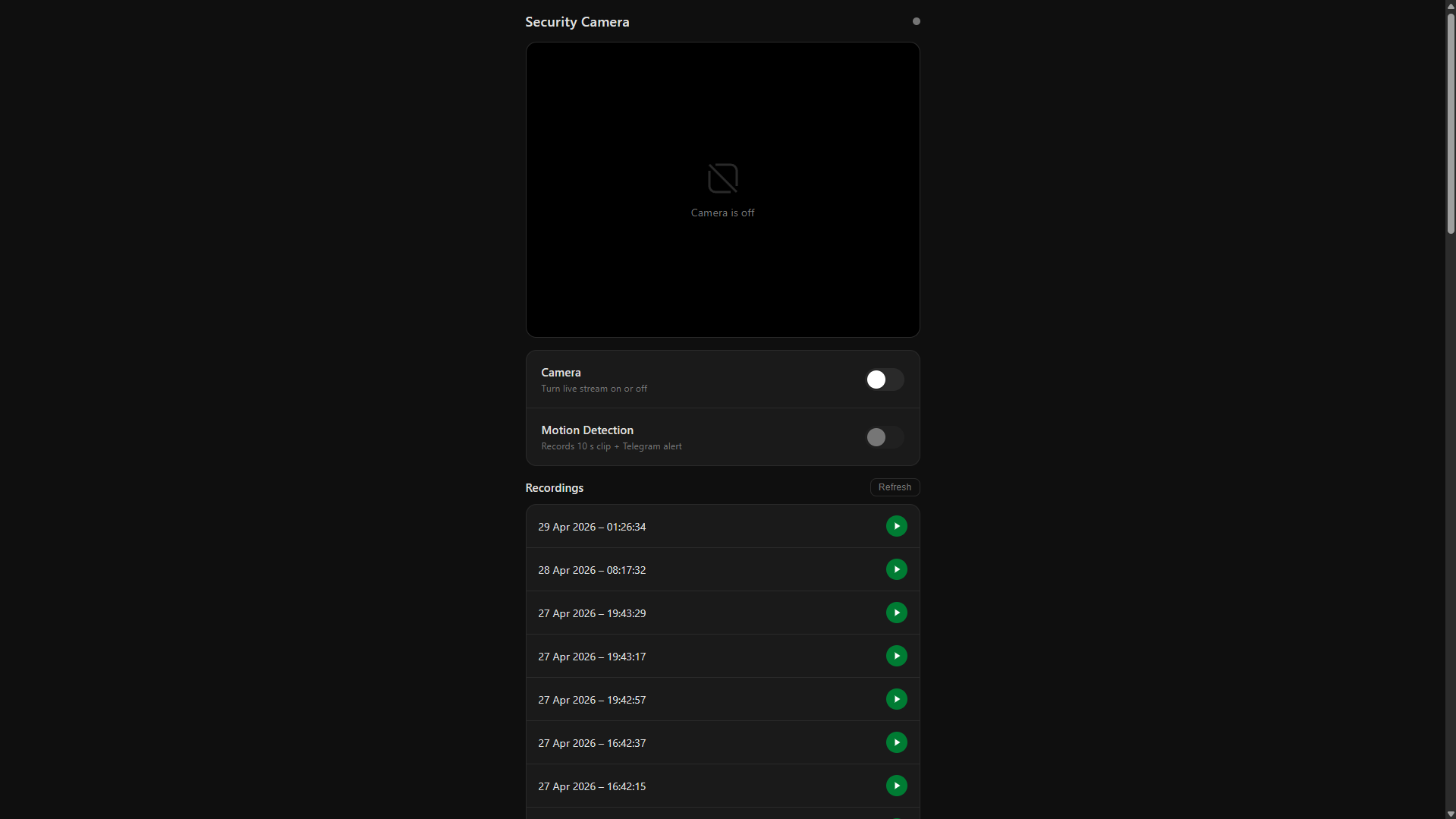Click the page's vertical scrollbar thumb
This screenshot has height=819, width=1456.
tap(1450, 124)
